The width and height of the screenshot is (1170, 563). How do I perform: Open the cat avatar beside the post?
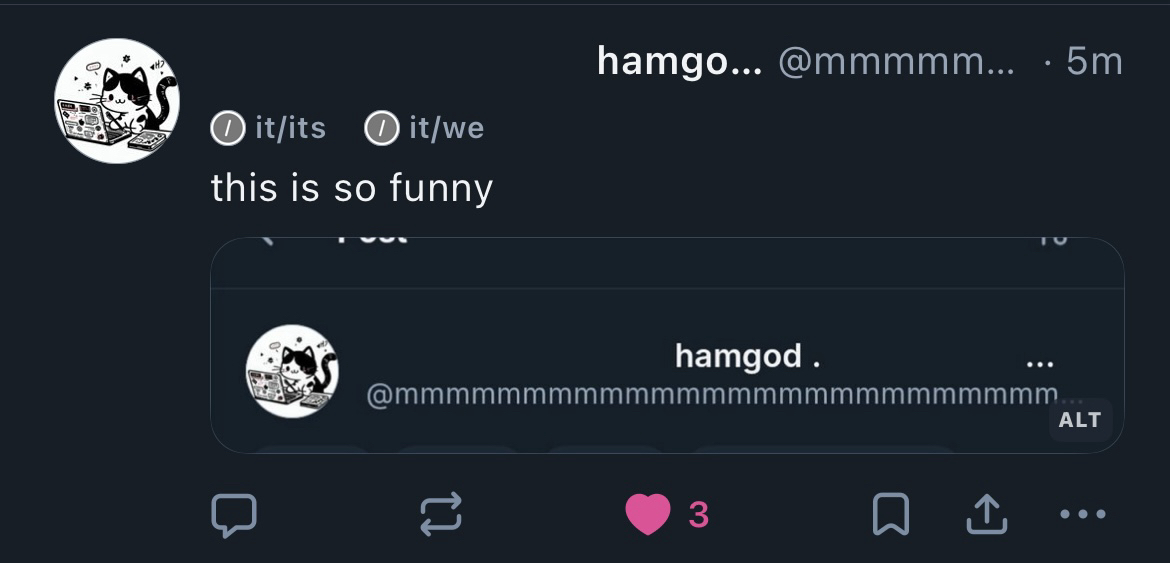tap(116, 101)
